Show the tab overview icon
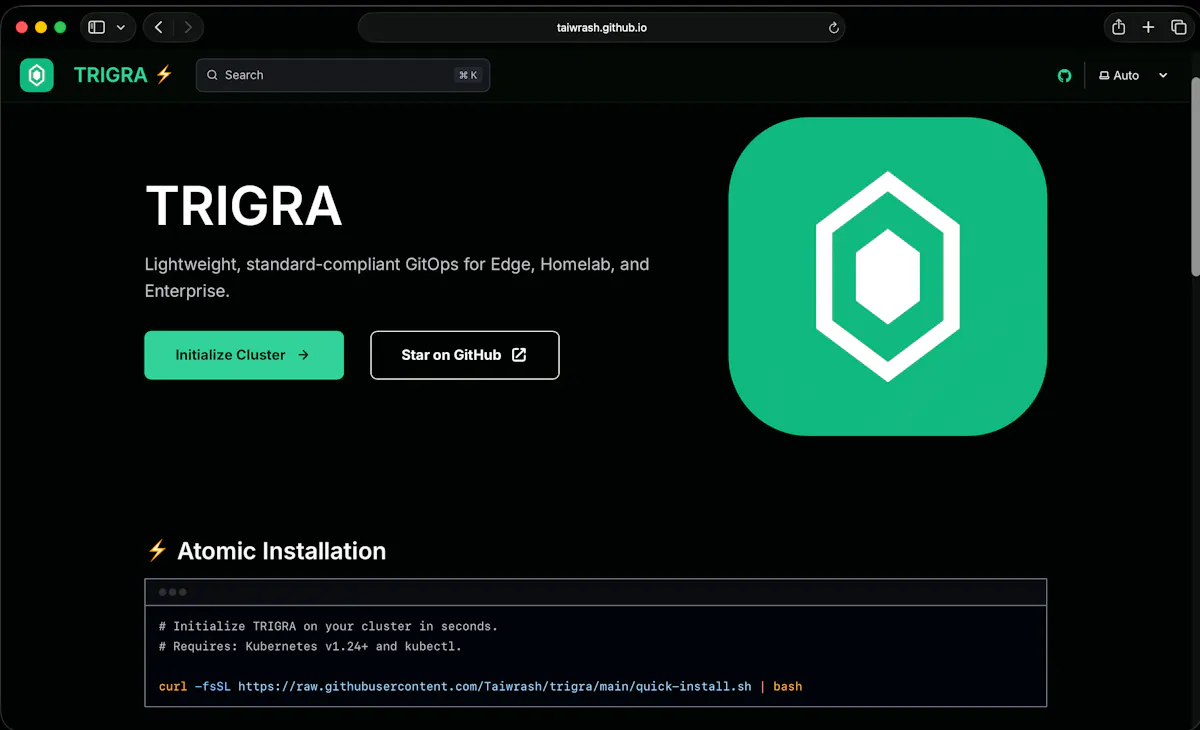 (1178, 27)
